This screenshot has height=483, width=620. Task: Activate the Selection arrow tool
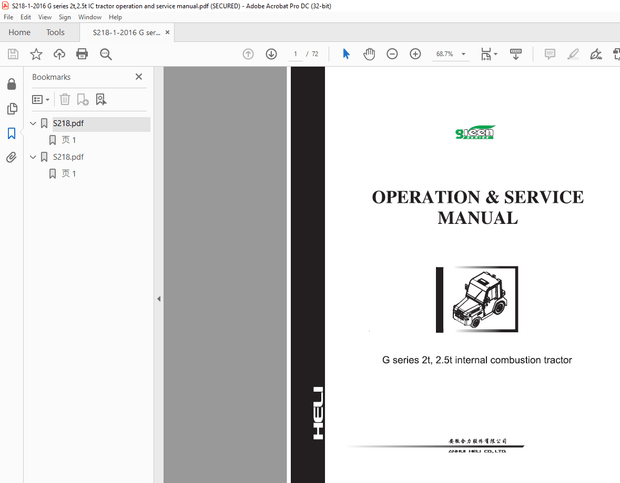tap(346, 54)
